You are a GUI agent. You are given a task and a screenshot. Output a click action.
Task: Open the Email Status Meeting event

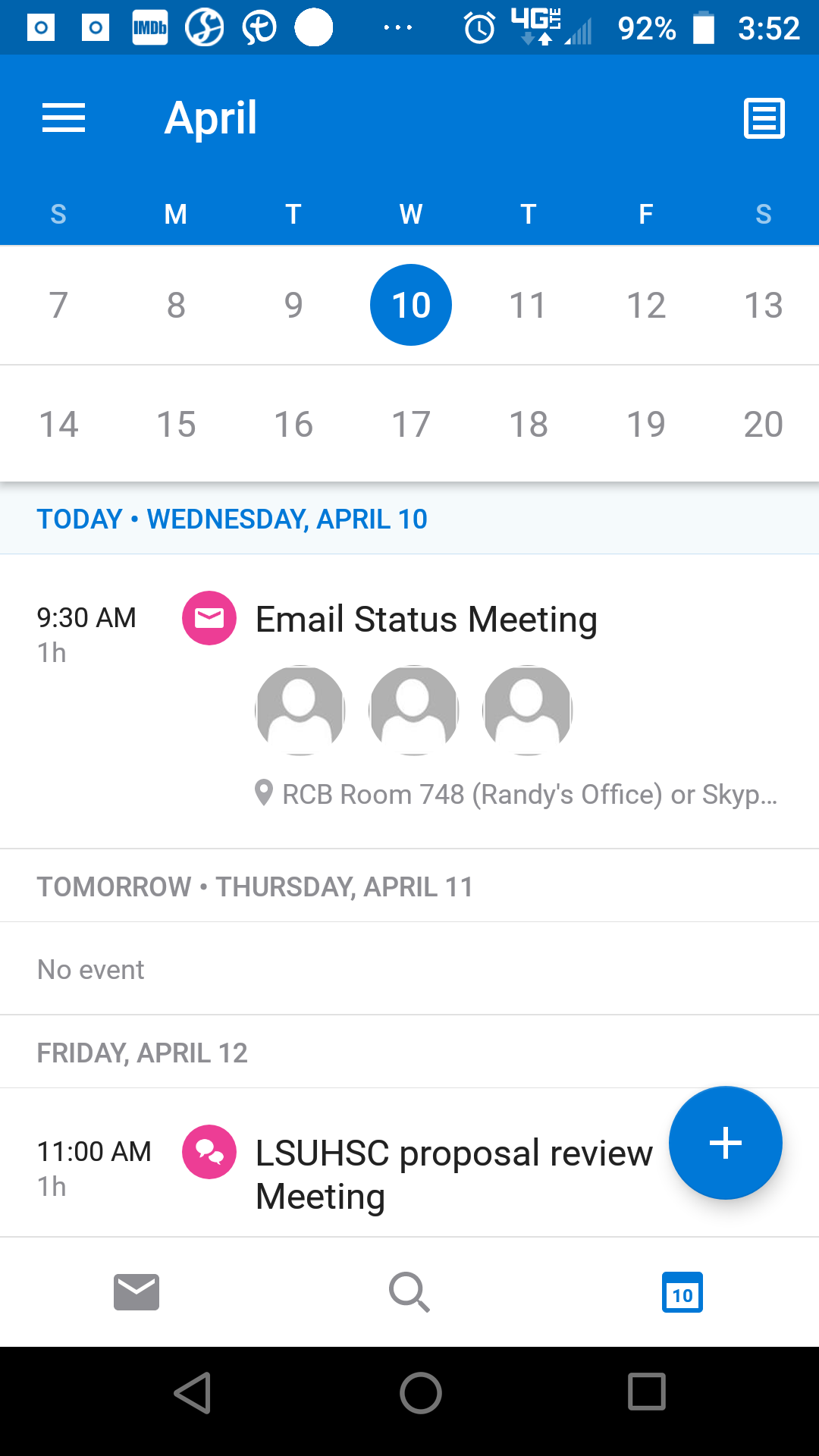[426, 620]
